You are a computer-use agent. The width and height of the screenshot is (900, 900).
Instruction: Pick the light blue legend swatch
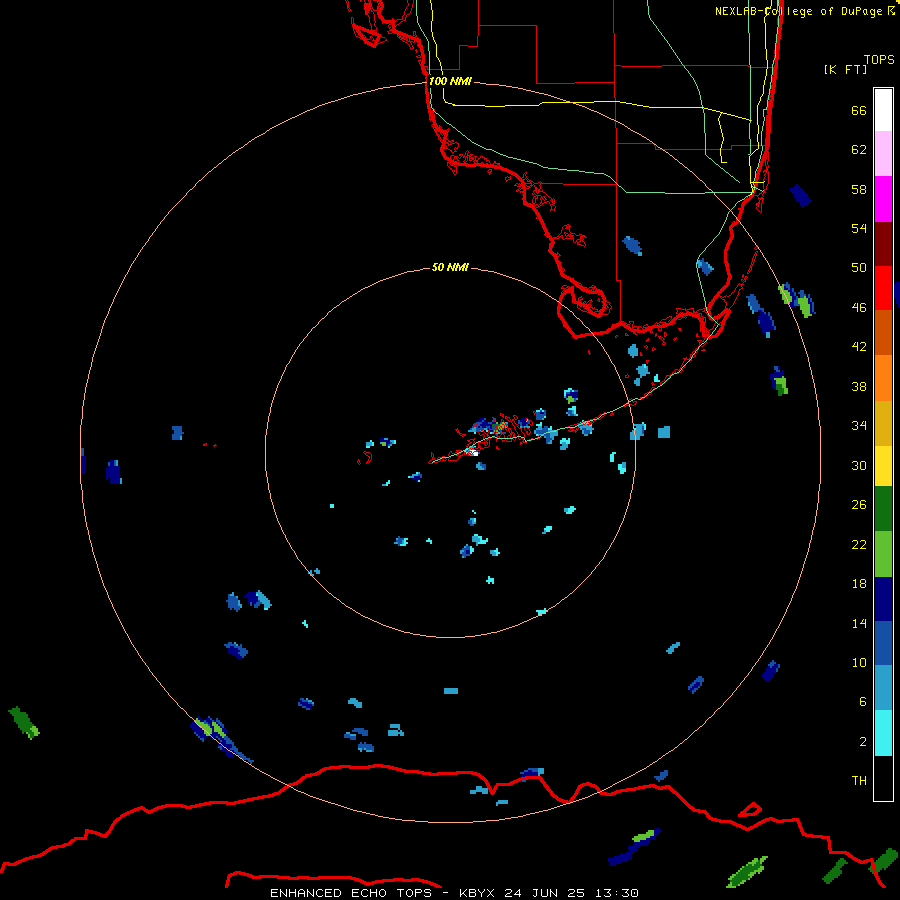coord(883,688)
